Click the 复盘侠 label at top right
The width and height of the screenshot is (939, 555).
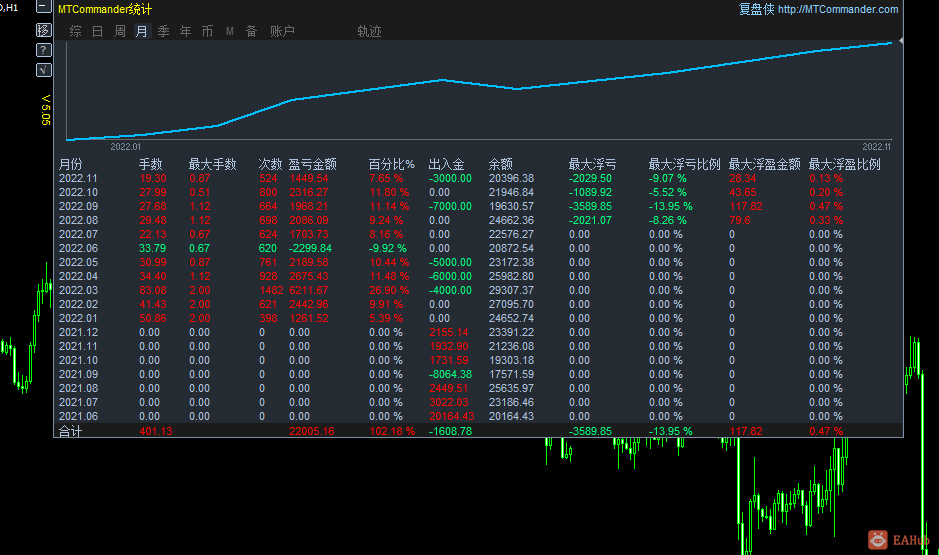click(756, 9)
